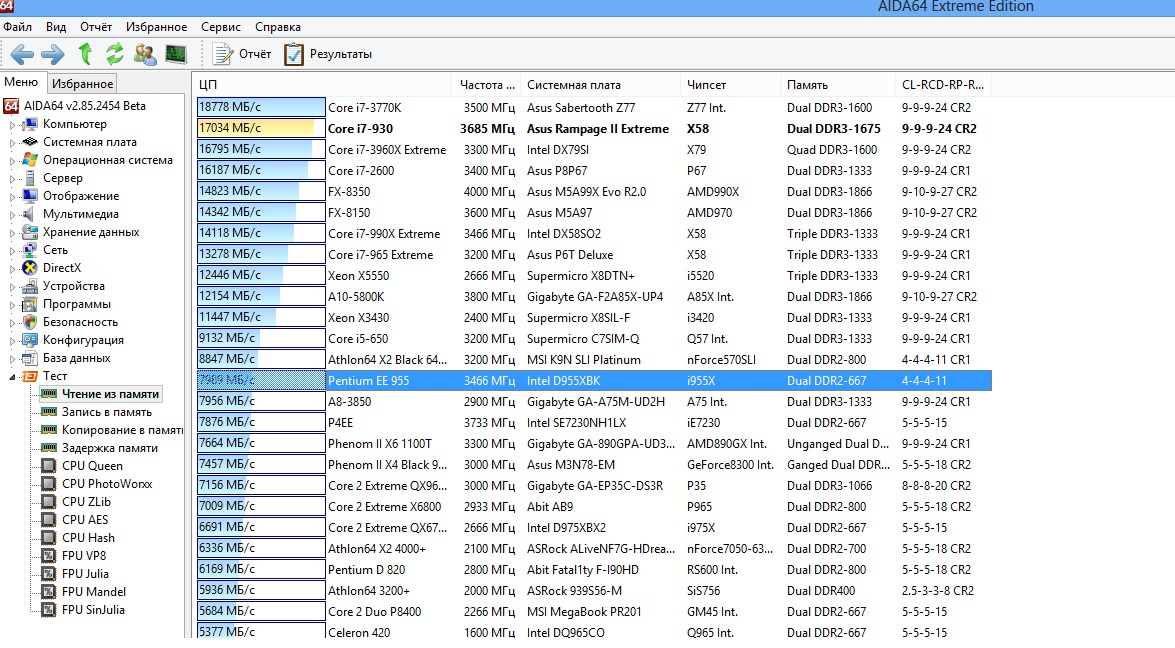This screenshot has height=648, width=1175.
Task: Click the Отчёт toolbar button
Action: pyautogui.click(x=243, y=54)
